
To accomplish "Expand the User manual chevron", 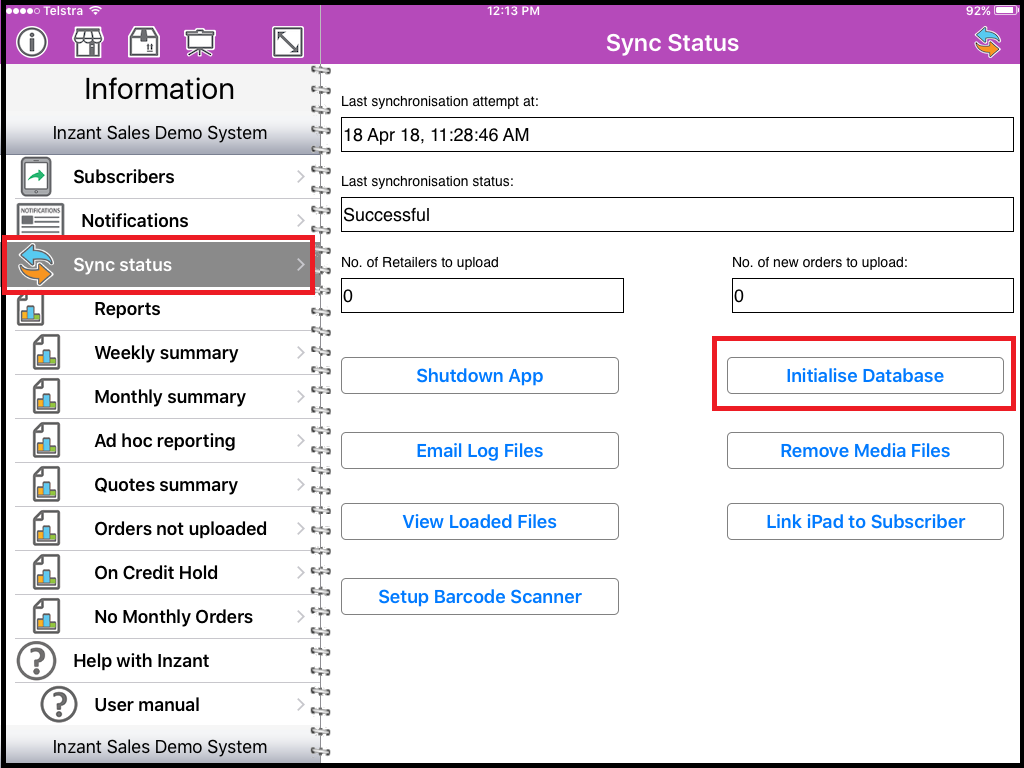I will click(x=300, y=704).
